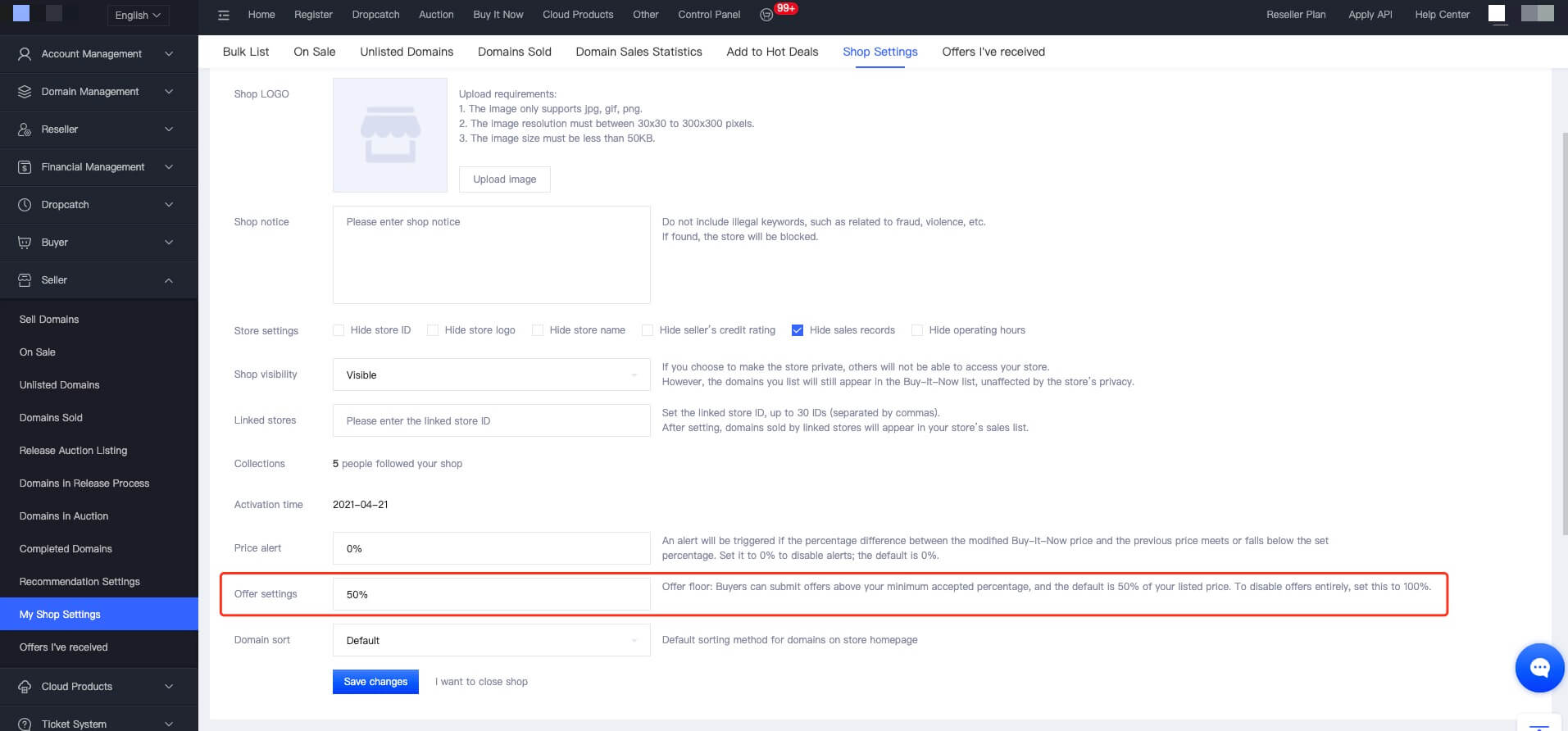Open the Offers I've received tab
1568x731 pixels.
tap(993, 52)
